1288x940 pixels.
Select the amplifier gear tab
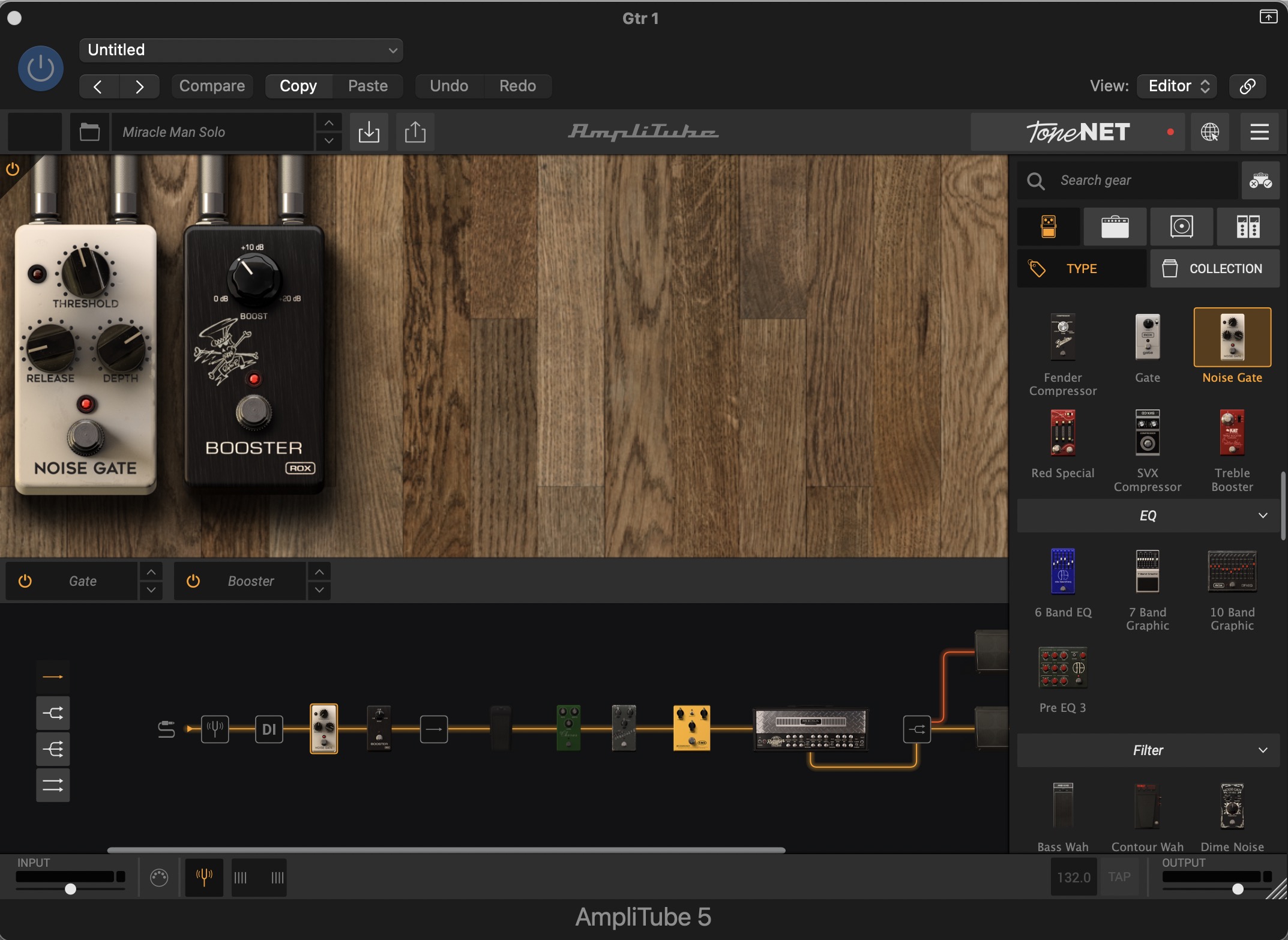point(1115,227)
